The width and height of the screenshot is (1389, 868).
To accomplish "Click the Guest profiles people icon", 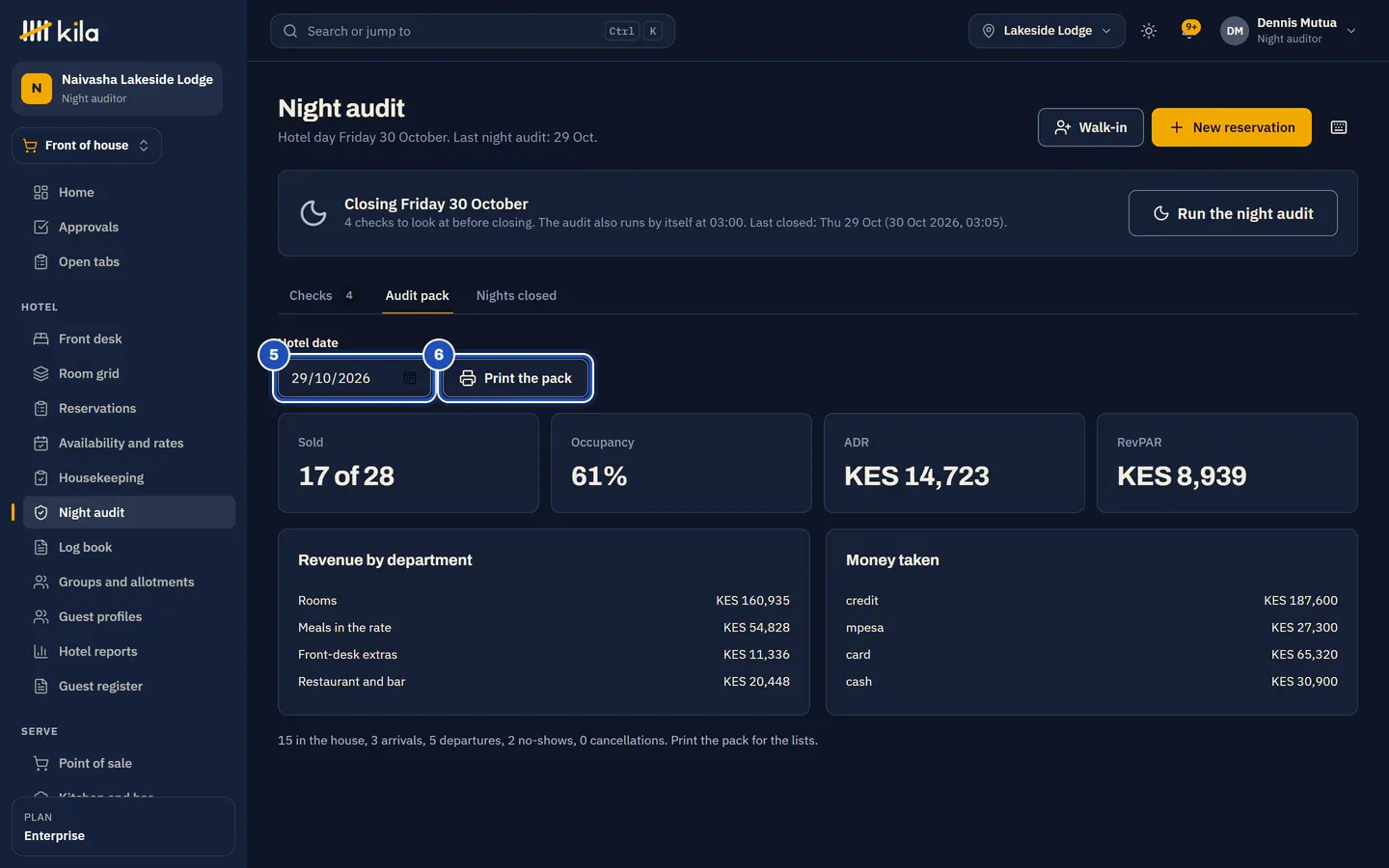I will click(41, 617).
